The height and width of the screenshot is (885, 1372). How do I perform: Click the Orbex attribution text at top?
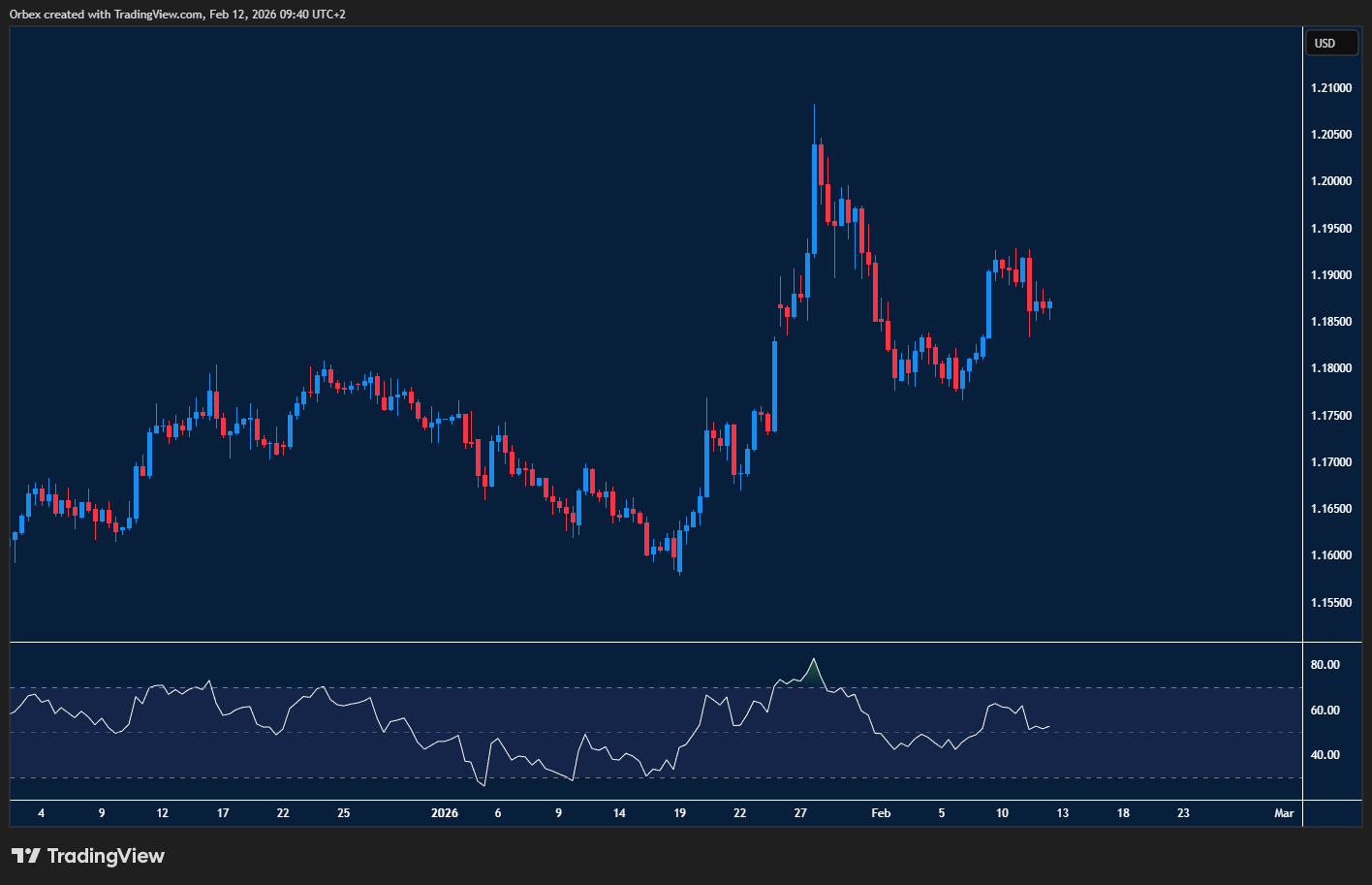[x=177, y=14]
